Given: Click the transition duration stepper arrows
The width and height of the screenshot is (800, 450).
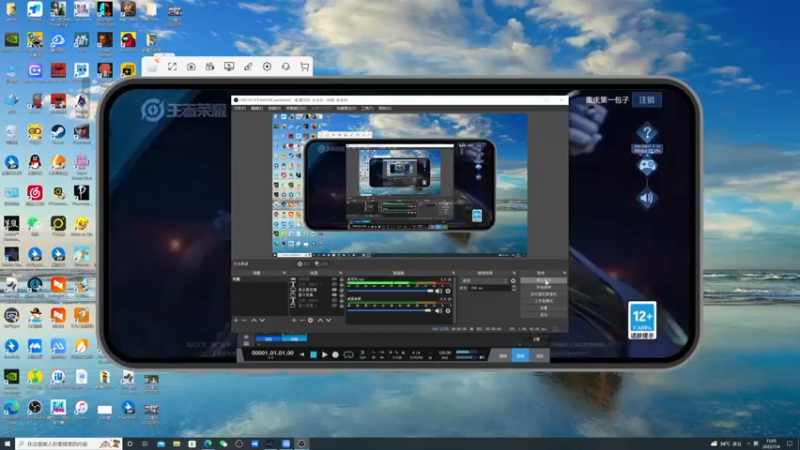Looking at the screenshot, I should (513, 288).
